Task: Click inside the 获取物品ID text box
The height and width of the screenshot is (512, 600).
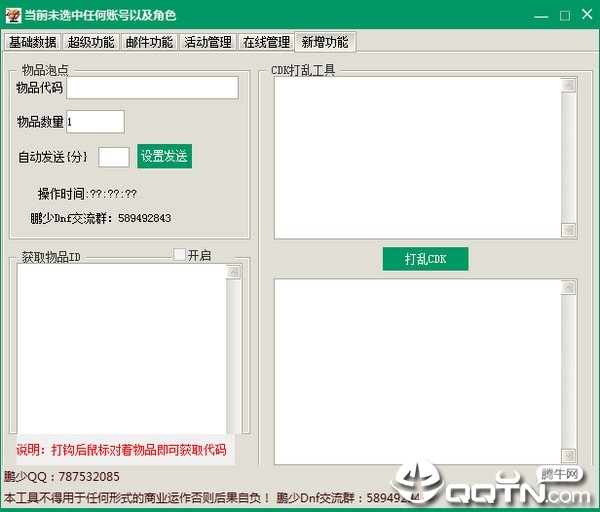Action: pyautogui.click(x=120, y=350)
